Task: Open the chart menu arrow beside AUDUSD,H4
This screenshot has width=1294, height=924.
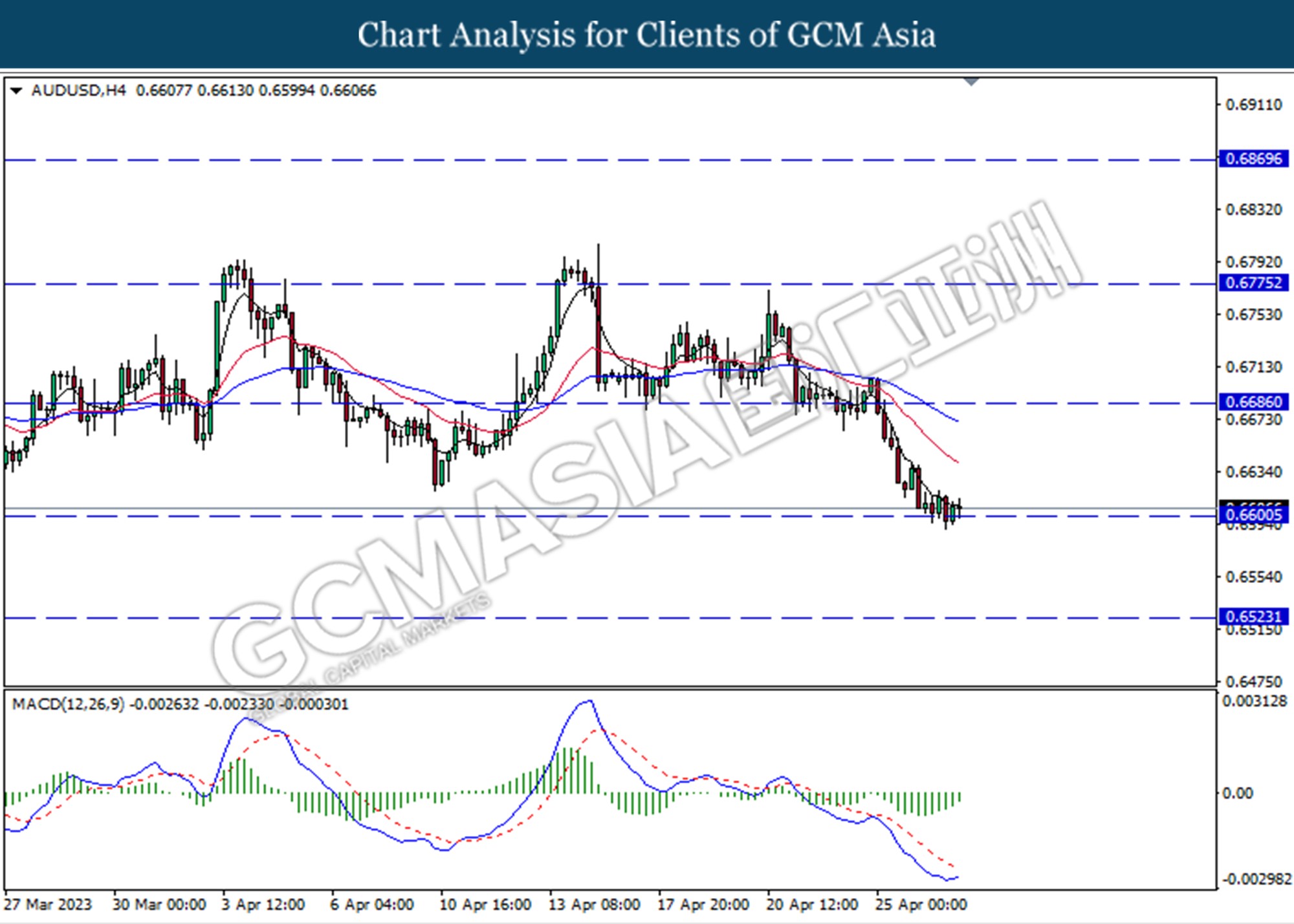Action: coord(17,91)
